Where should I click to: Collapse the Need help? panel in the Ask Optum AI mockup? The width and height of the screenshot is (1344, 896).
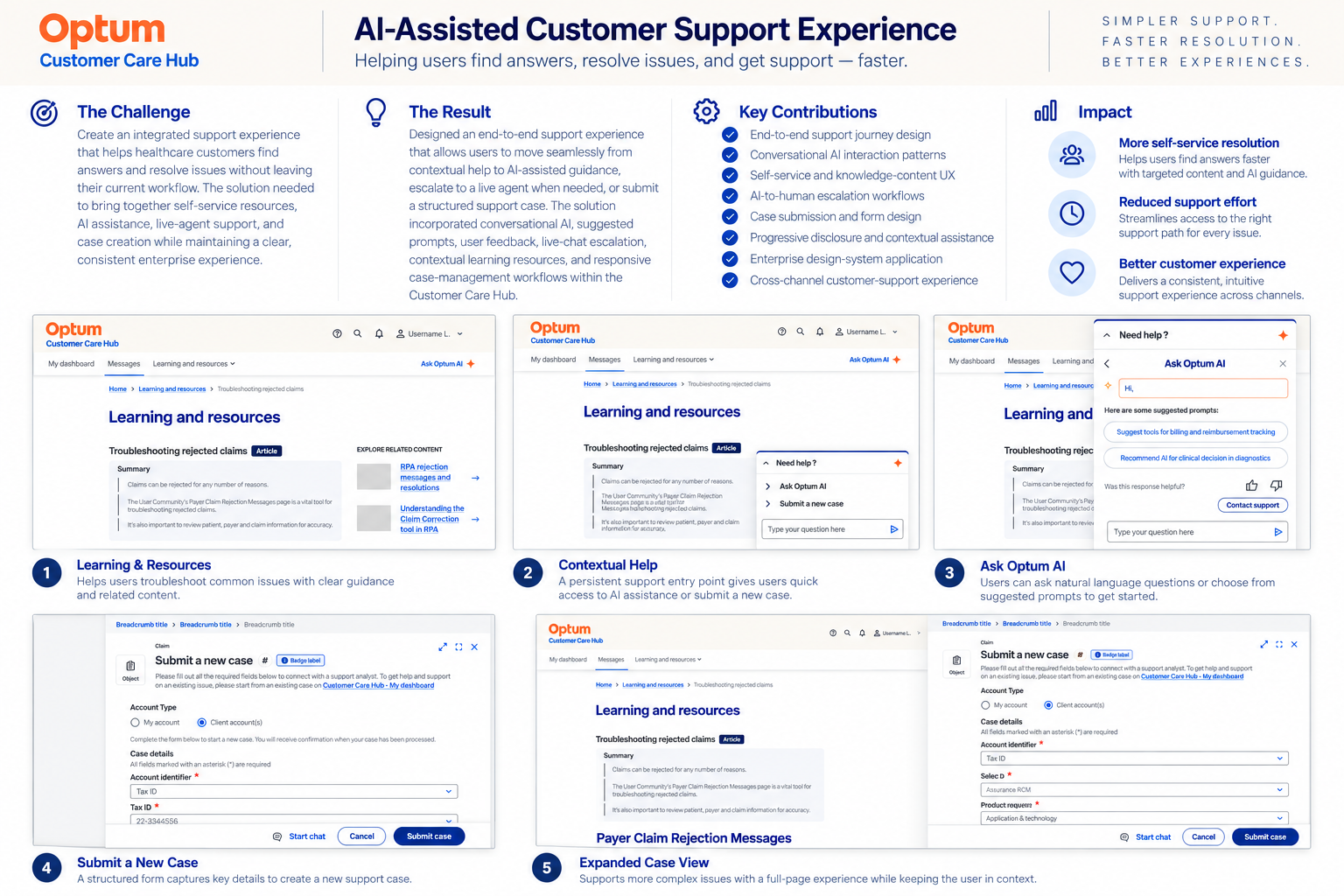click(1107, 335)
